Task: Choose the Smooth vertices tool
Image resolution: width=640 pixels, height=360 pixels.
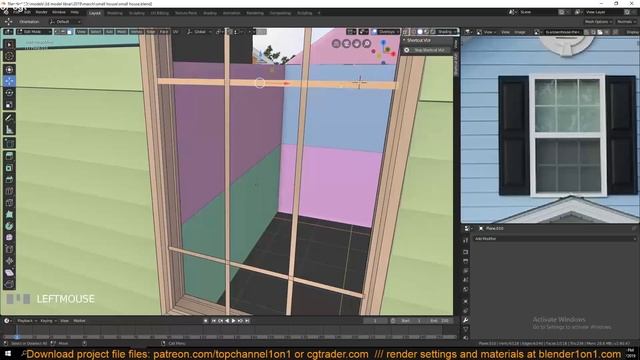Action: (9, 238)
